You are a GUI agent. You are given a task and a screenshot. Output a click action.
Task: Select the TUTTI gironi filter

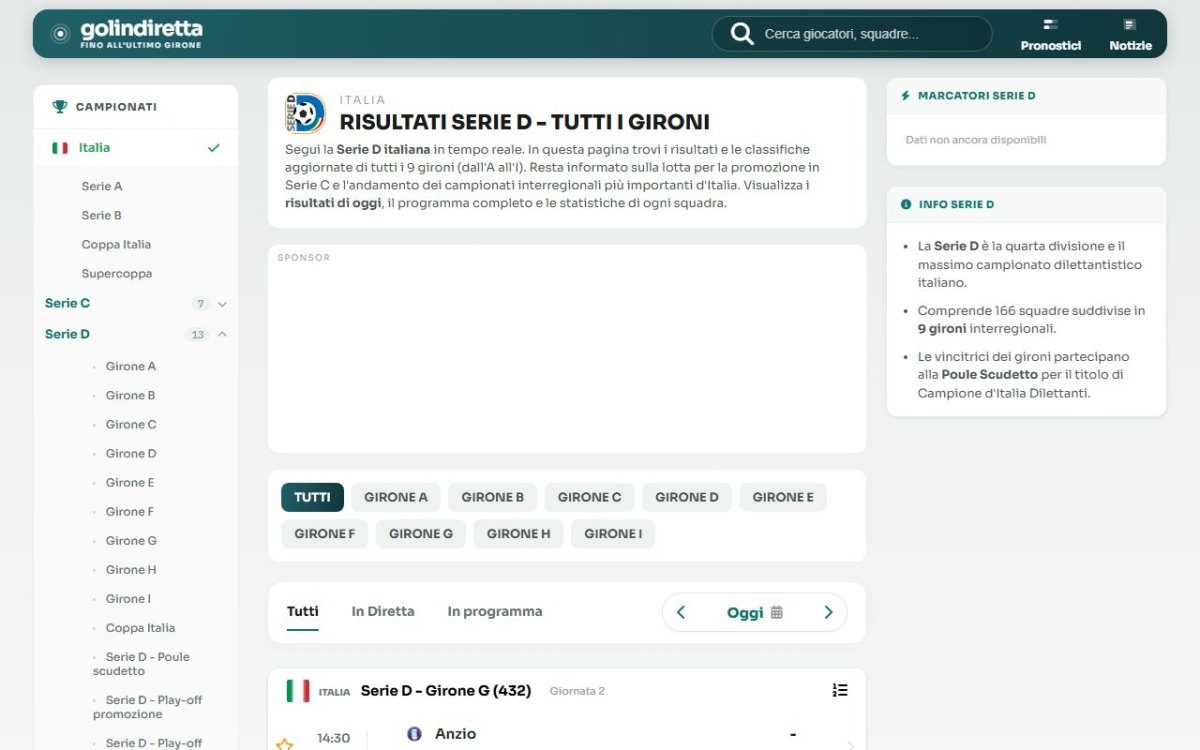[312, 497]
